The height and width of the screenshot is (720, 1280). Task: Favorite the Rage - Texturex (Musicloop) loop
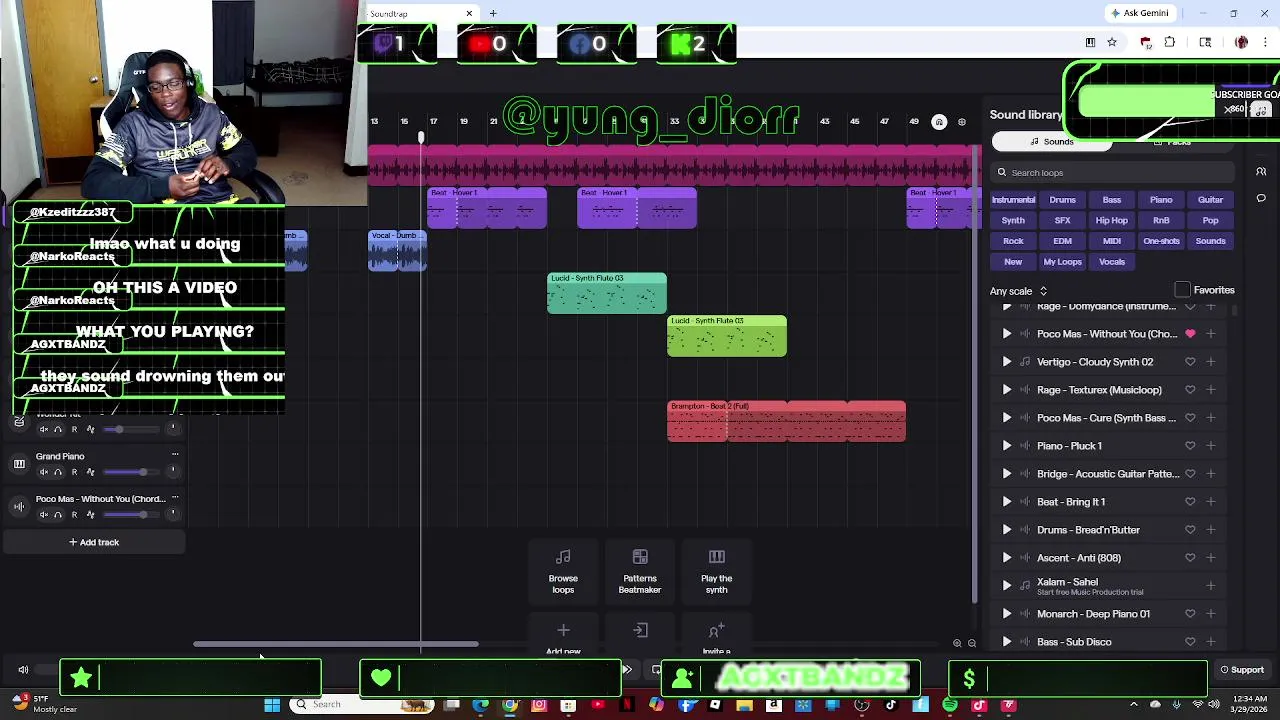tap(1190, 390)
